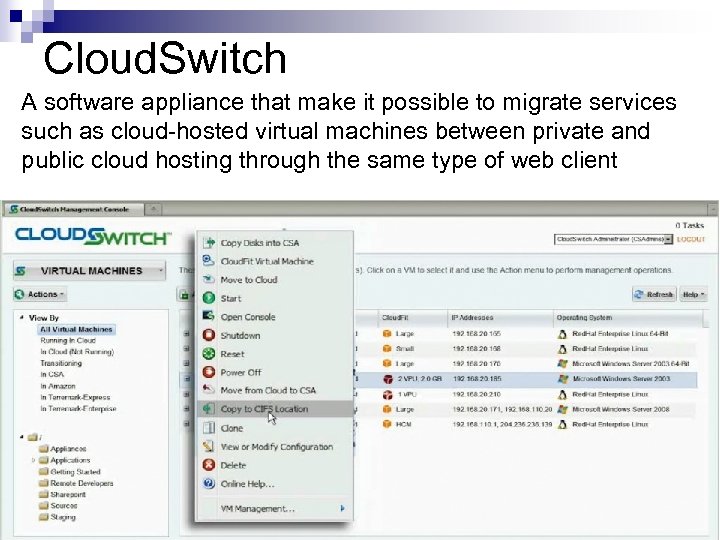
Task: Choose Open Console in context menu
Action: coord(275,317)
